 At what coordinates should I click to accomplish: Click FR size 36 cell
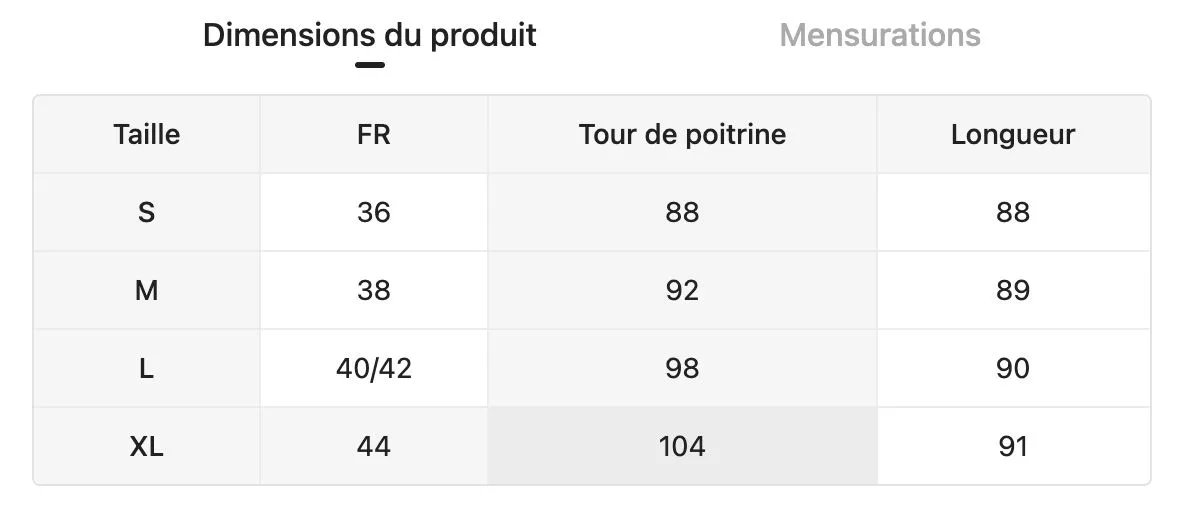pos(373,212)
